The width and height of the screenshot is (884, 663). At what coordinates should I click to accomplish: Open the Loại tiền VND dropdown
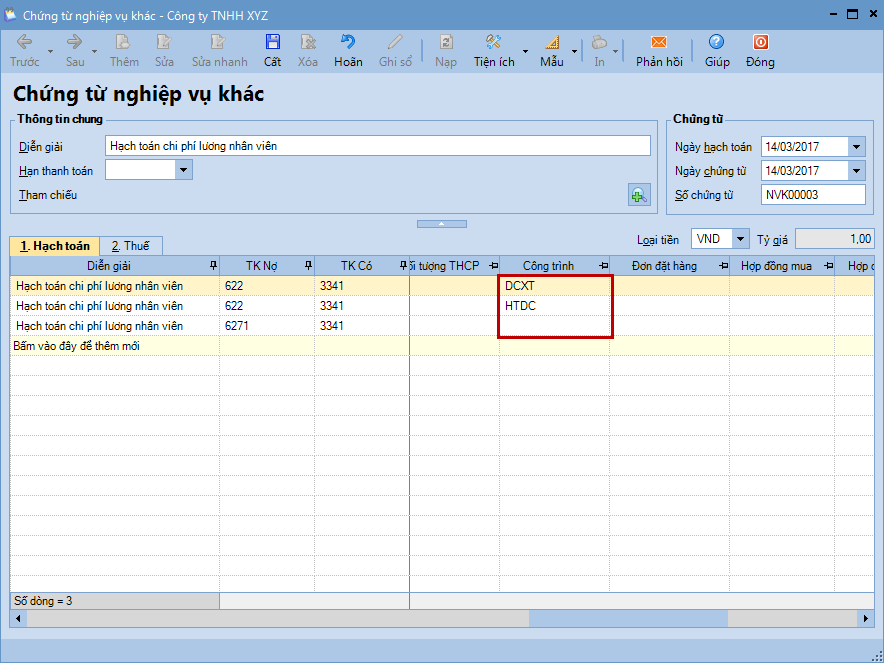[740, 239]
